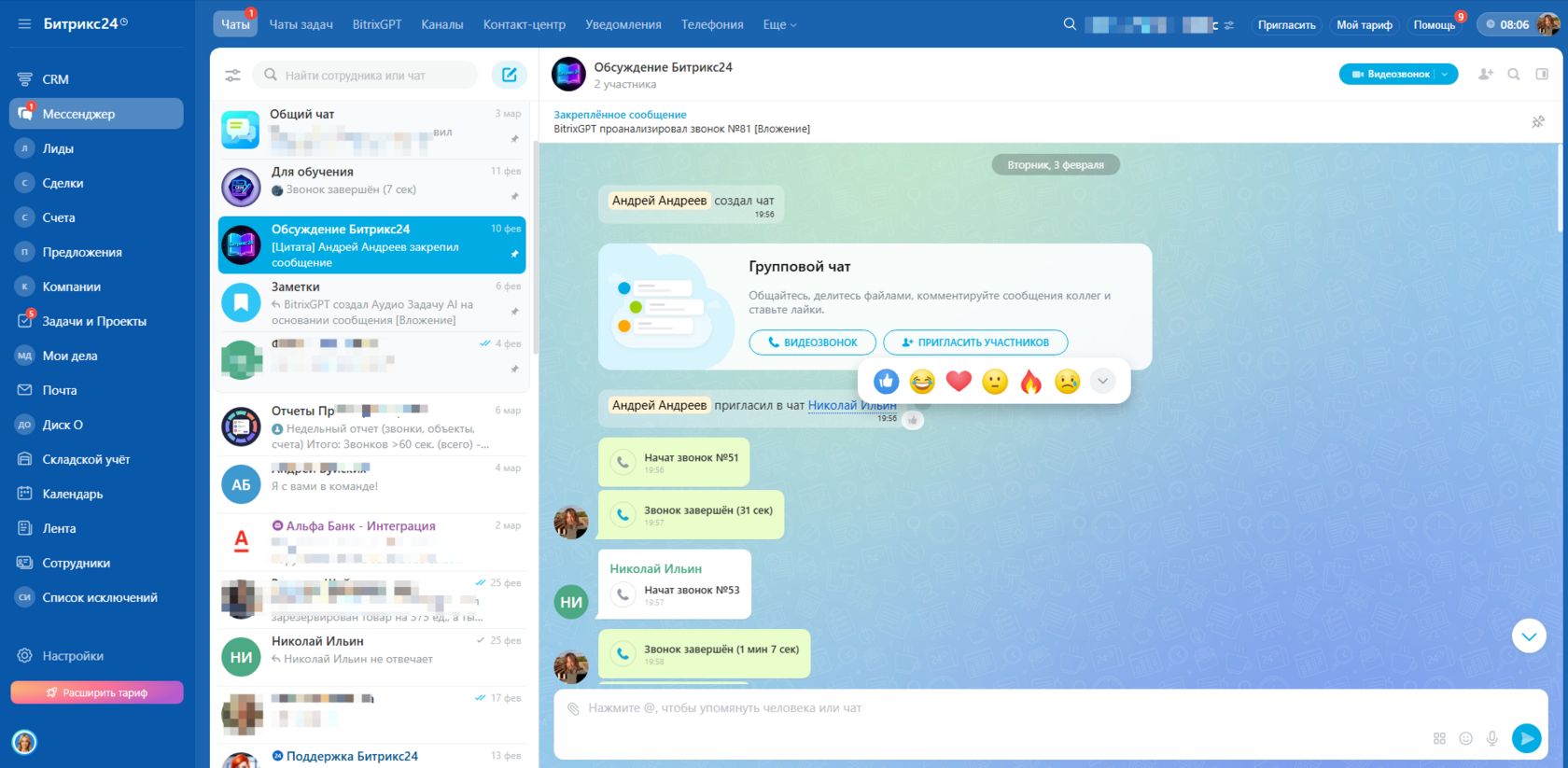Toggle the chat sidebar panel icon
This screenshot has width=1568, height=768.
[x=1542, y=74]
